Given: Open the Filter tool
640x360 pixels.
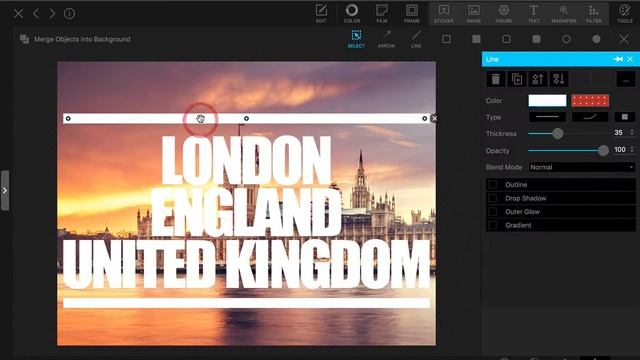Looking at the screenshot, I should point(593,13).
